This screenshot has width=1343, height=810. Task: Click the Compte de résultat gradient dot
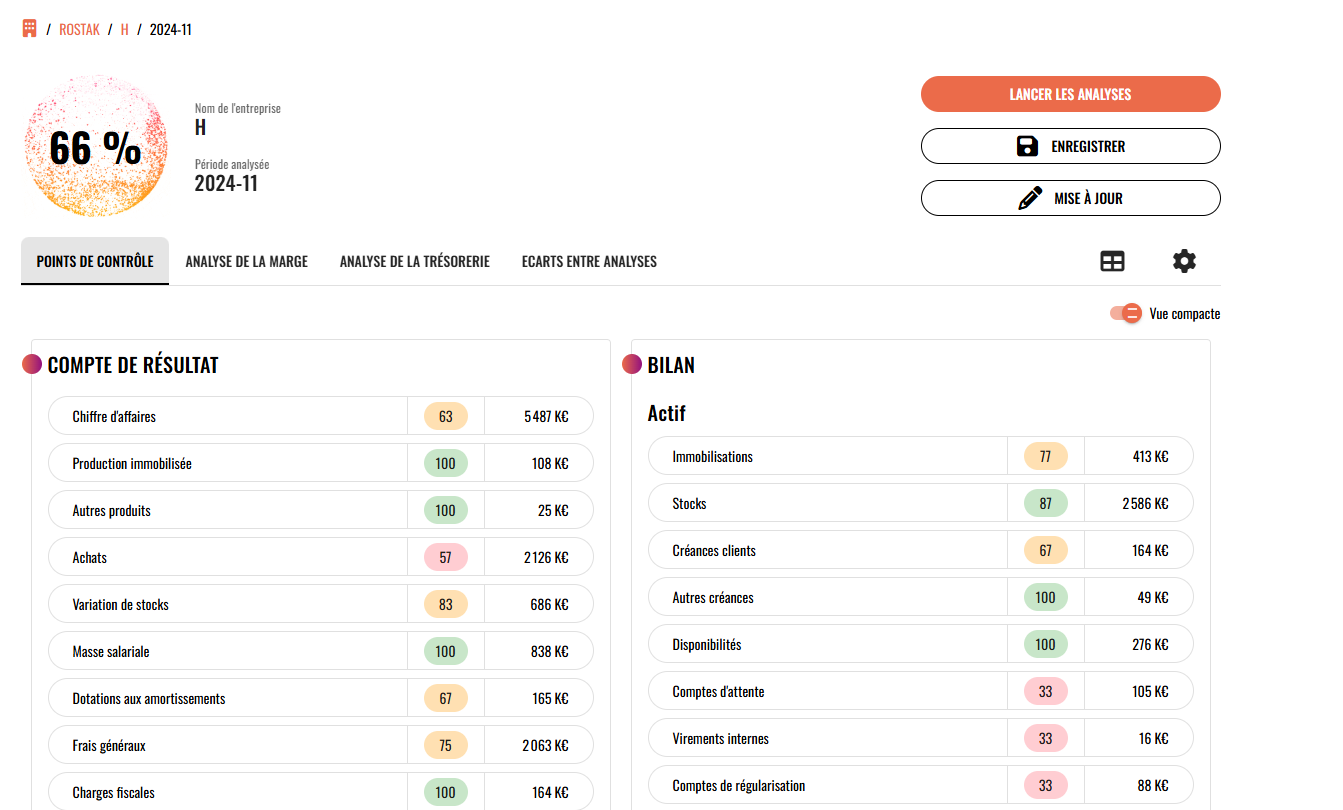tap(32, 365)
